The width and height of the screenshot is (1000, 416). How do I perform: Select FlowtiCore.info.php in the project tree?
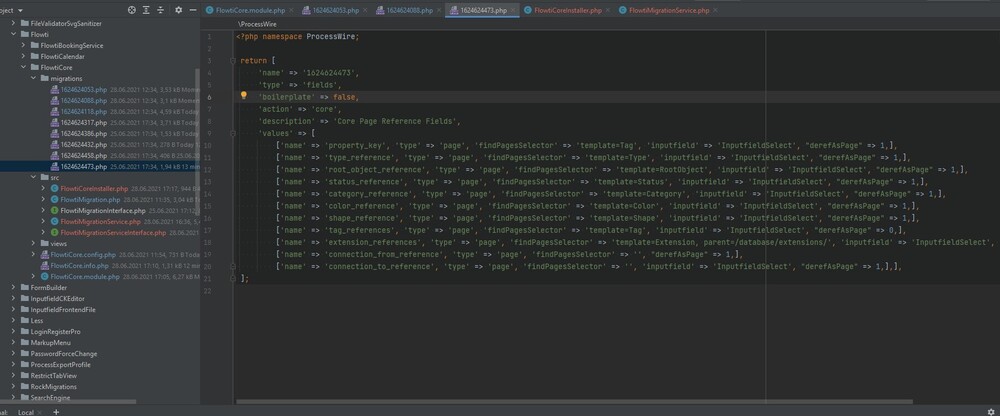(x=79, y=265)
